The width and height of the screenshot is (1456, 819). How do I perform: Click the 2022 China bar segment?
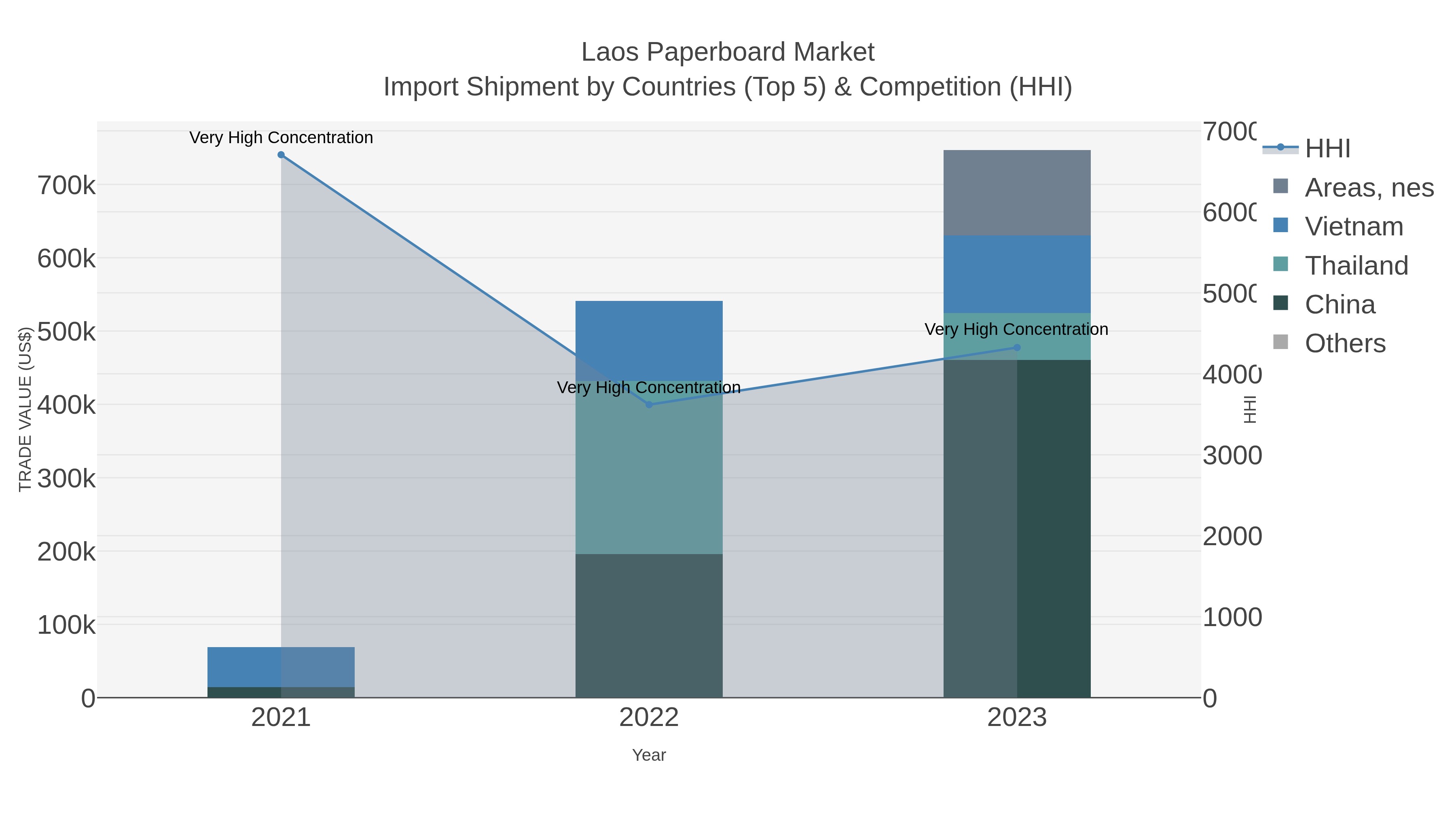[649, 626]
